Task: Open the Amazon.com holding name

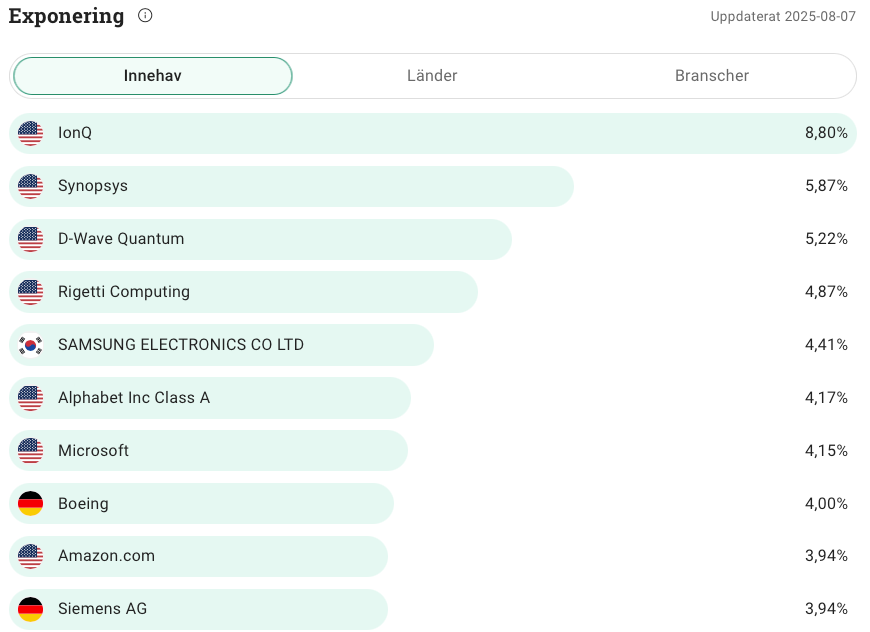Action: pos(107,556)
